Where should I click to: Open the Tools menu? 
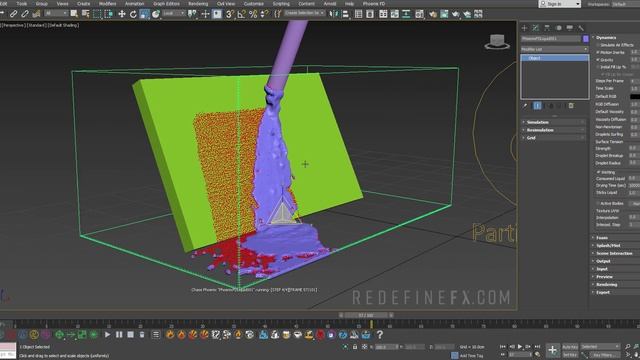click(22, 4)
